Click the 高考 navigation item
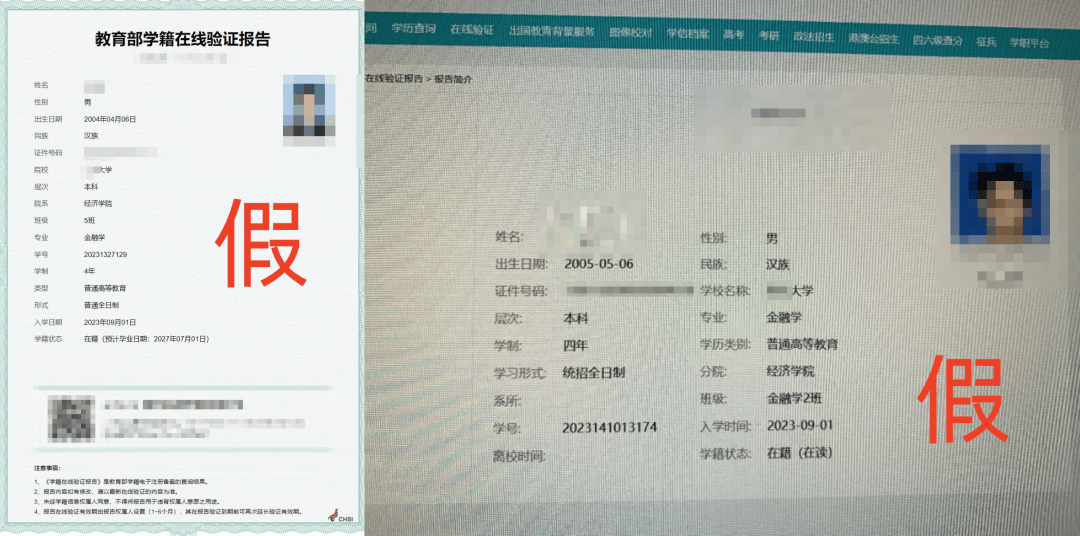Viewport: 1080px width, 536px height. click(734, 35)
